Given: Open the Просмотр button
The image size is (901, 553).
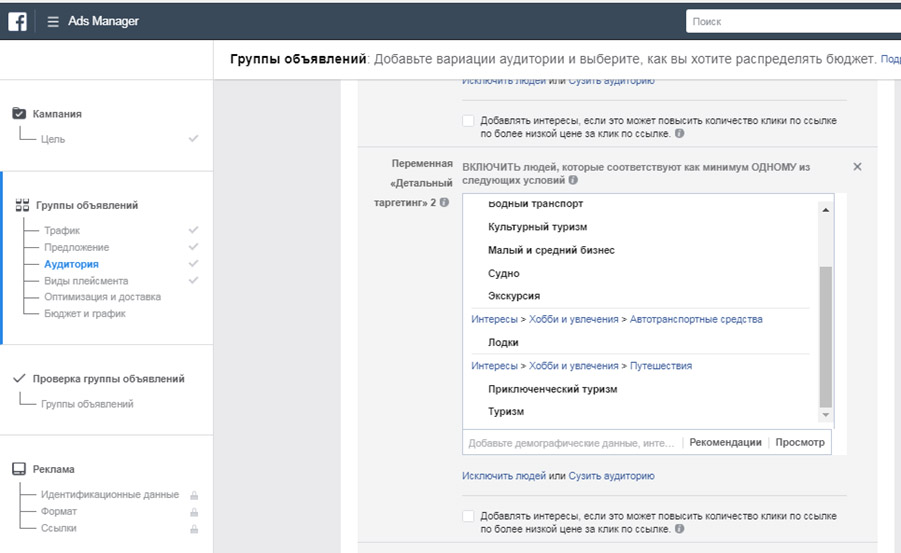Looking at the screenshot, I should tap(800, 442).
